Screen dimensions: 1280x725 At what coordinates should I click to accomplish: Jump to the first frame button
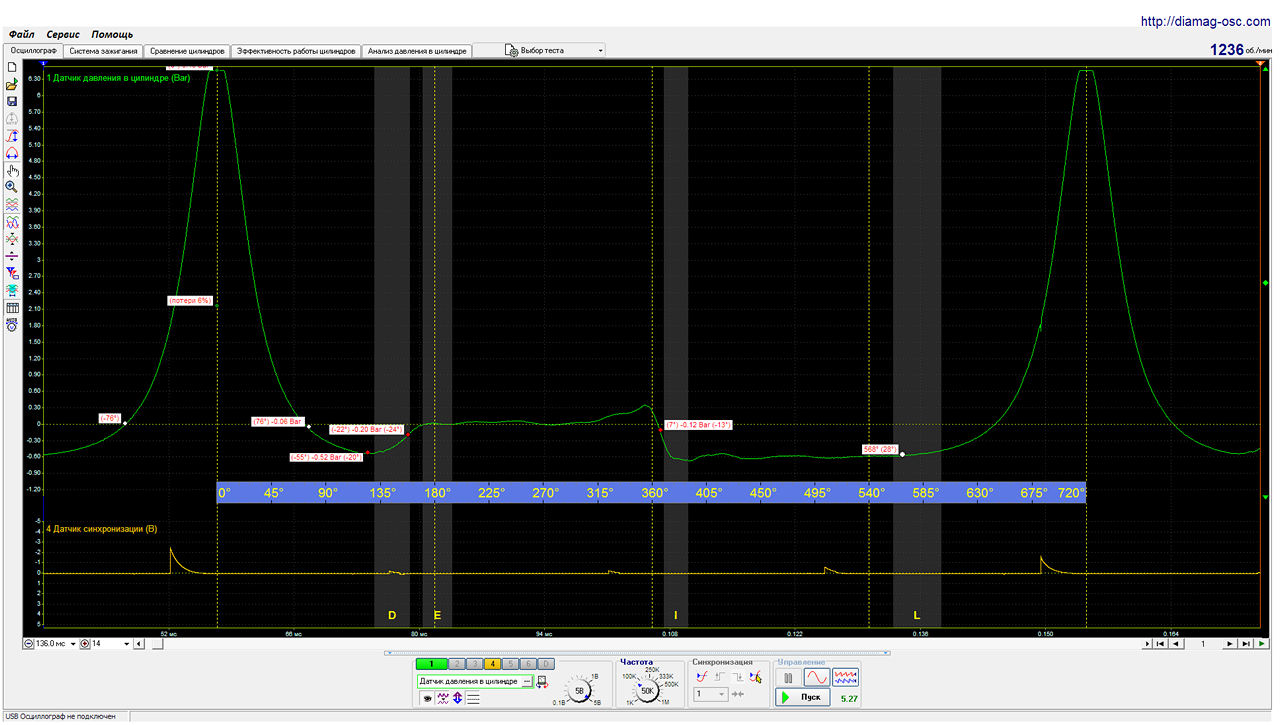1161,644
